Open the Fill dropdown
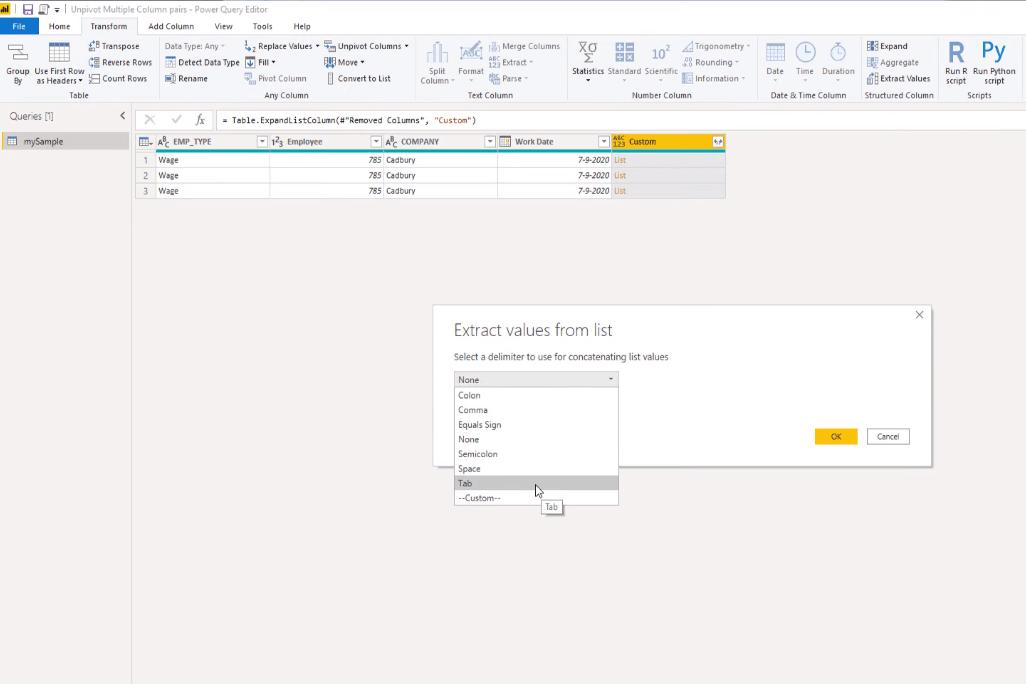 (260, 62)
